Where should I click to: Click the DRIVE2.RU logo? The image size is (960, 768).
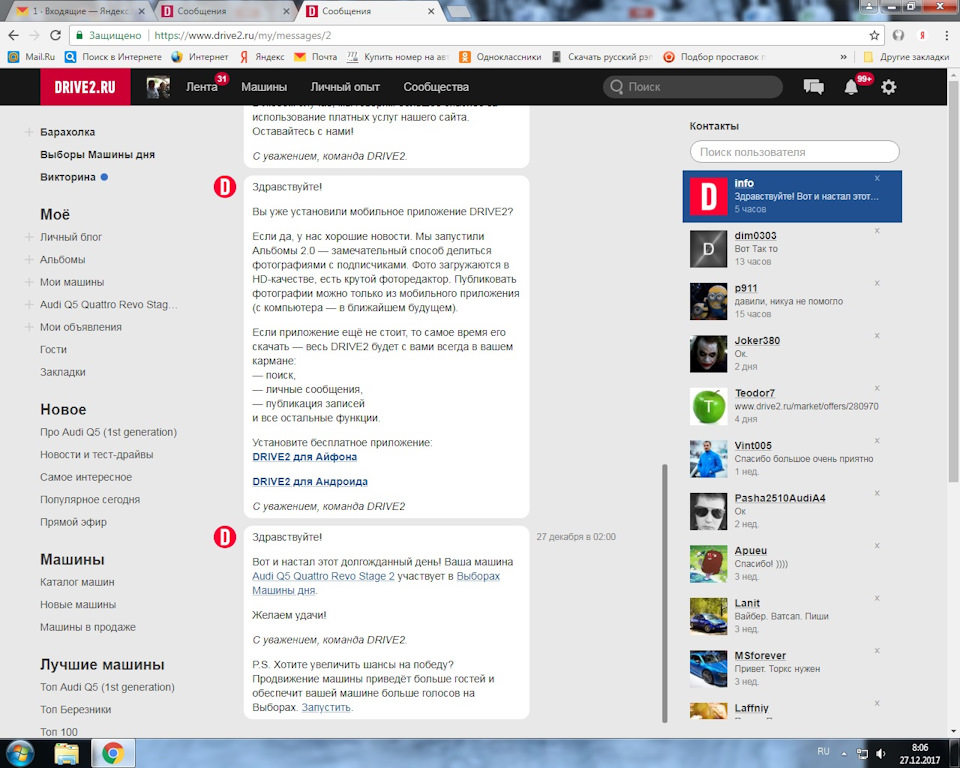coord(85,87)
